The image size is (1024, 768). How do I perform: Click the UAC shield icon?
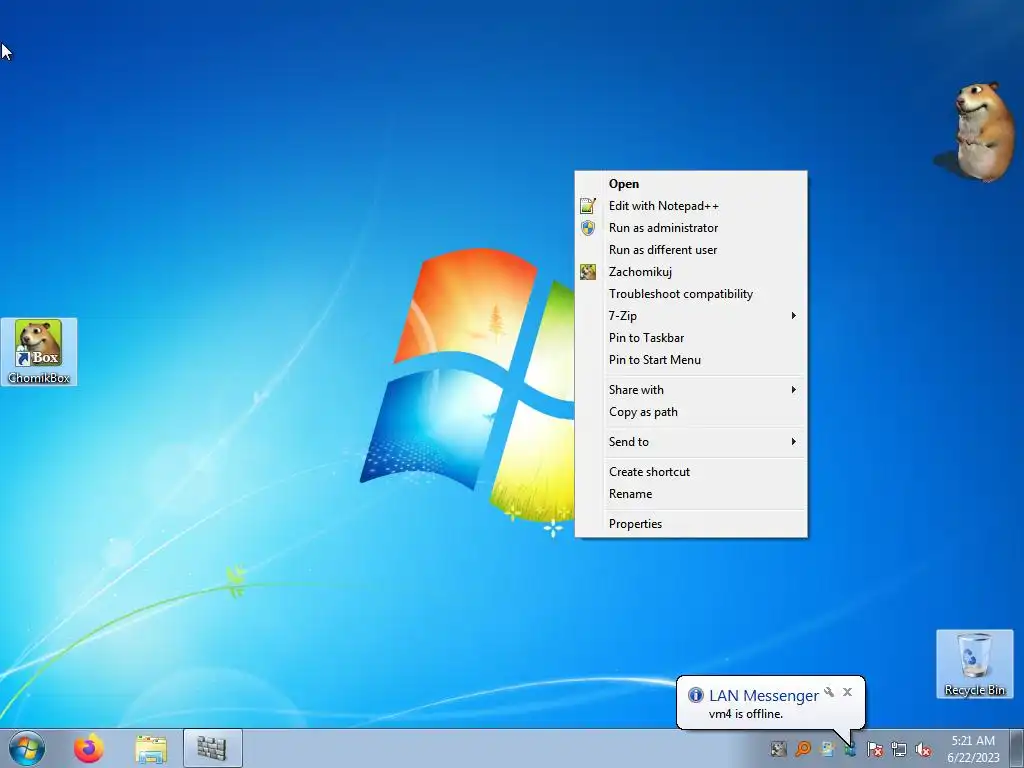click(588, 228)
